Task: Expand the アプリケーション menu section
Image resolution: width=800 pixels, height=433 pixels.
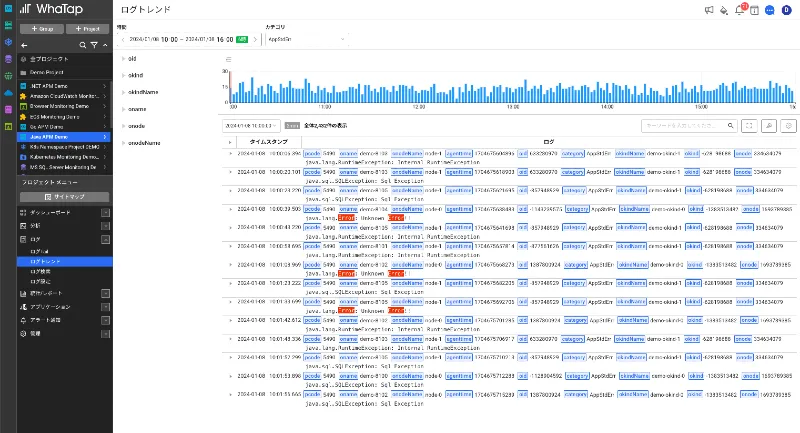Action: click(x=105, y=307)
